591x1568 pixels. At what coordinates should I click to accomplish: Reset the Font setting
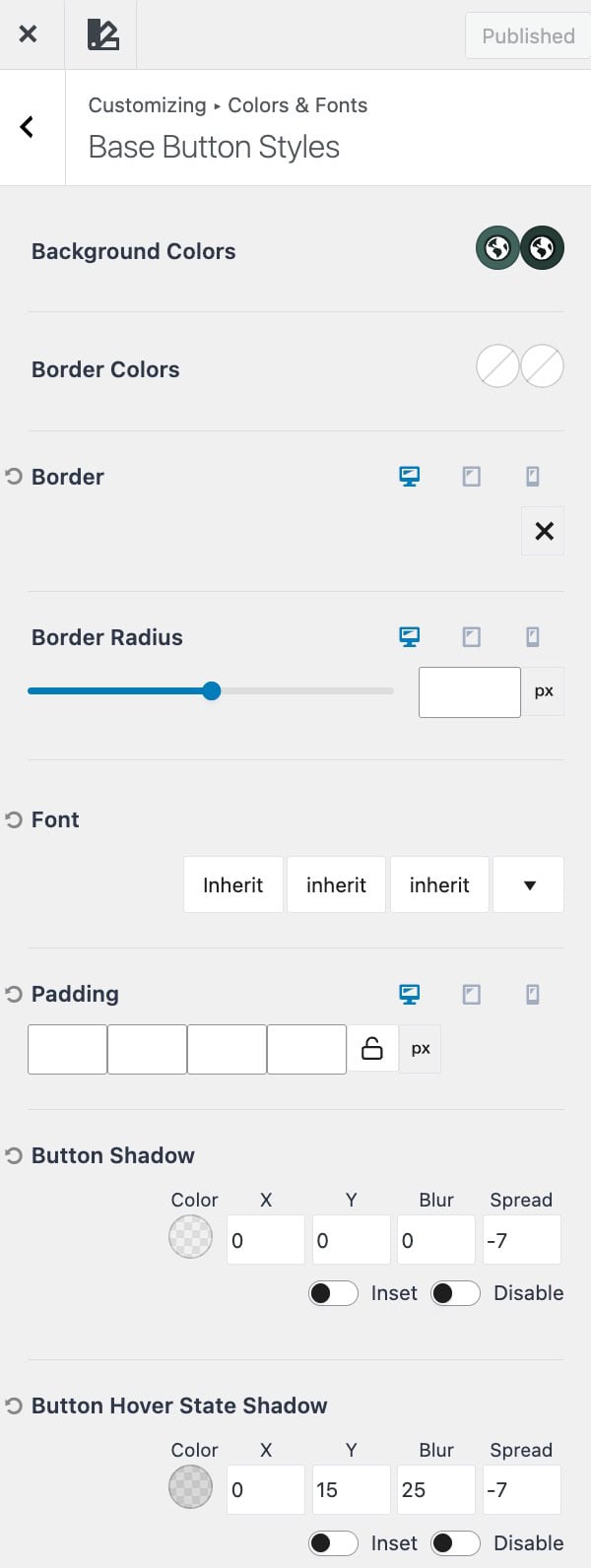coord(14,819)
